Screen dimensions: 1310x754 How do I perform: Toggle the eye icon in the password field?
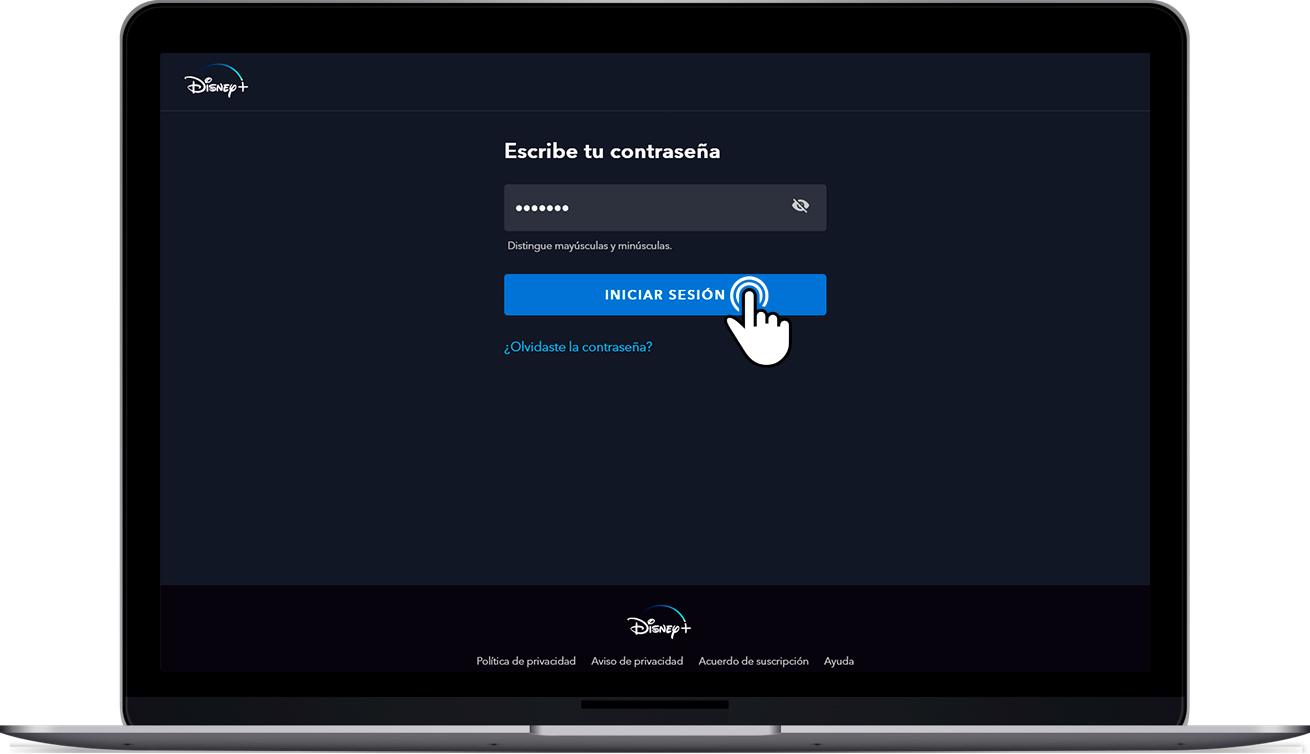tap(800, 205)
